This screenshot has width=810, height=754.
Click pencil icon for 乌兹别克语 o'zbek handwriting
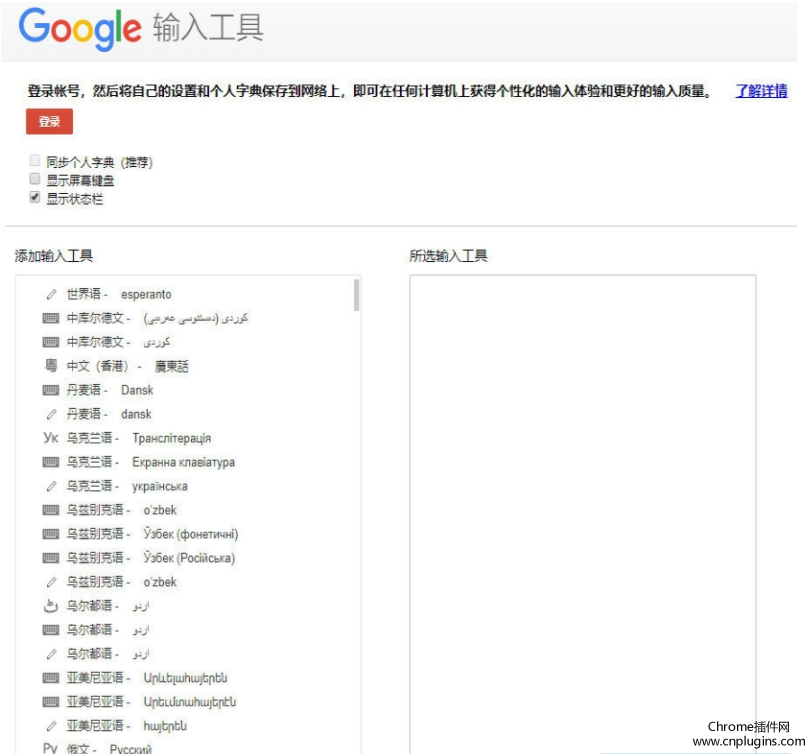[x=51, y=582]
